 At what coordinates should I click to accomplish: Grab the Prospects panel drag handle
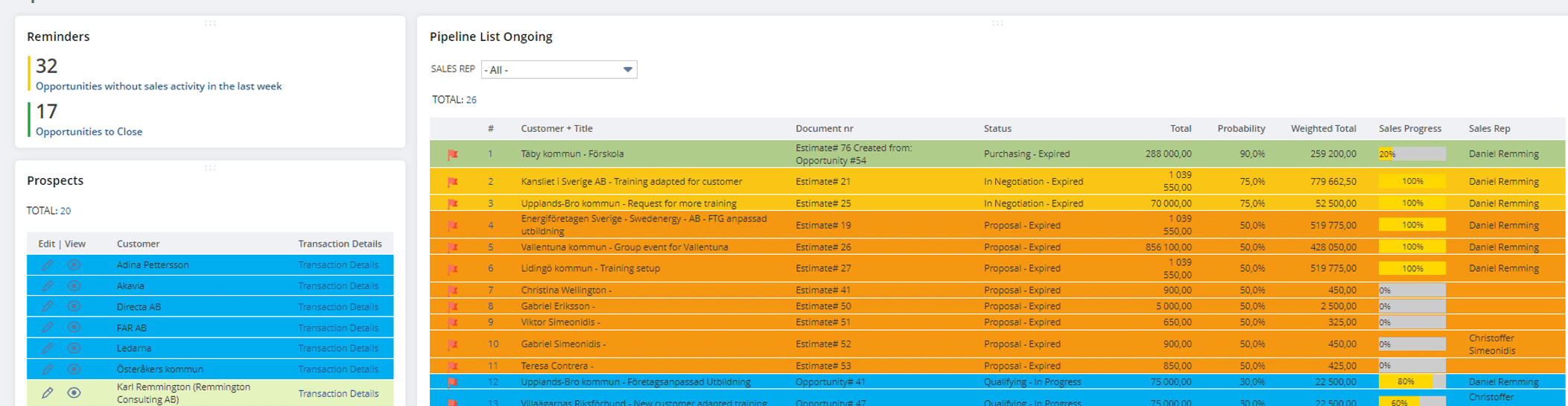(x=210, y=168)
